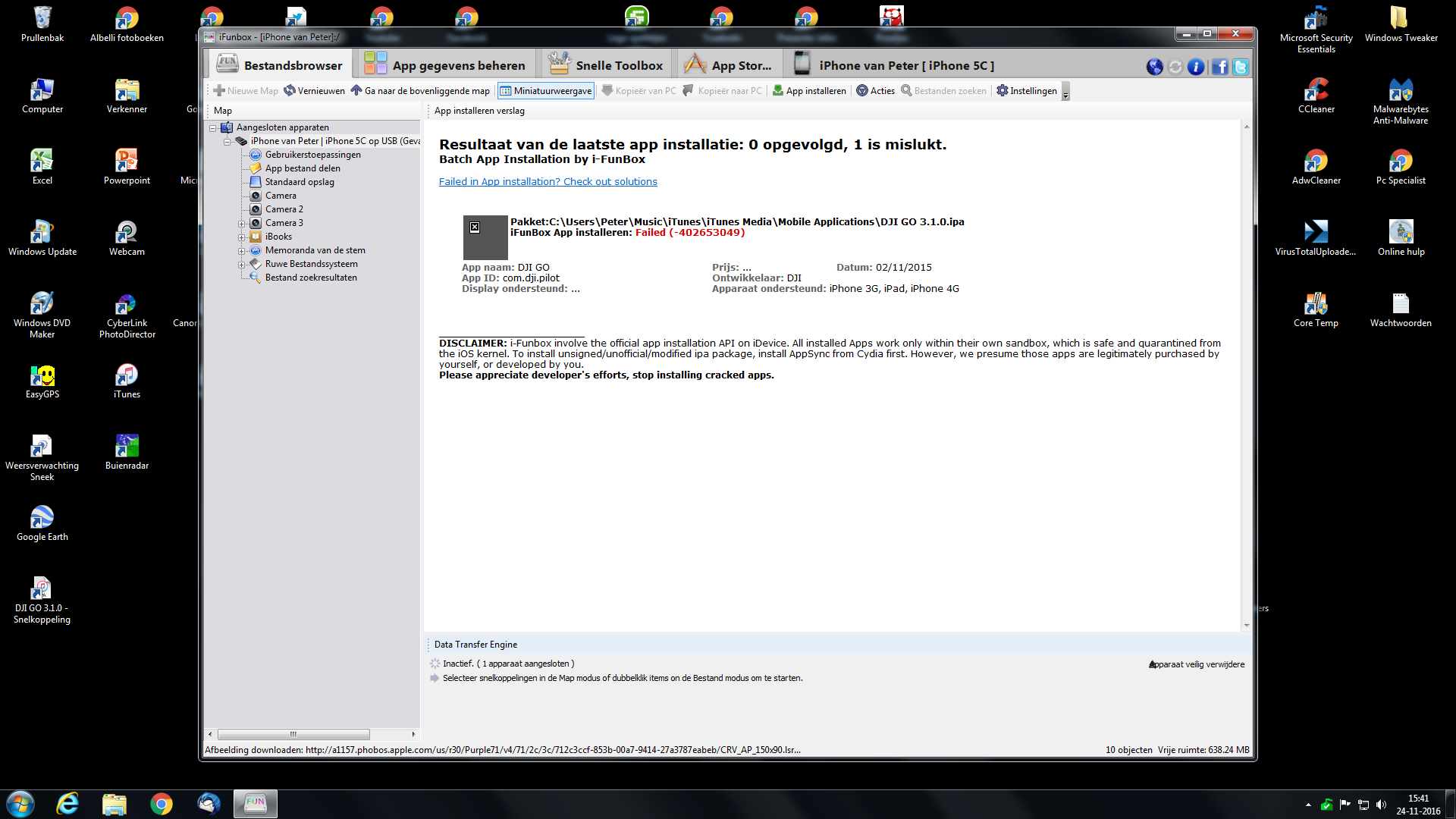
Task: Show hidden tray icons arrow
Action: 1308,805
